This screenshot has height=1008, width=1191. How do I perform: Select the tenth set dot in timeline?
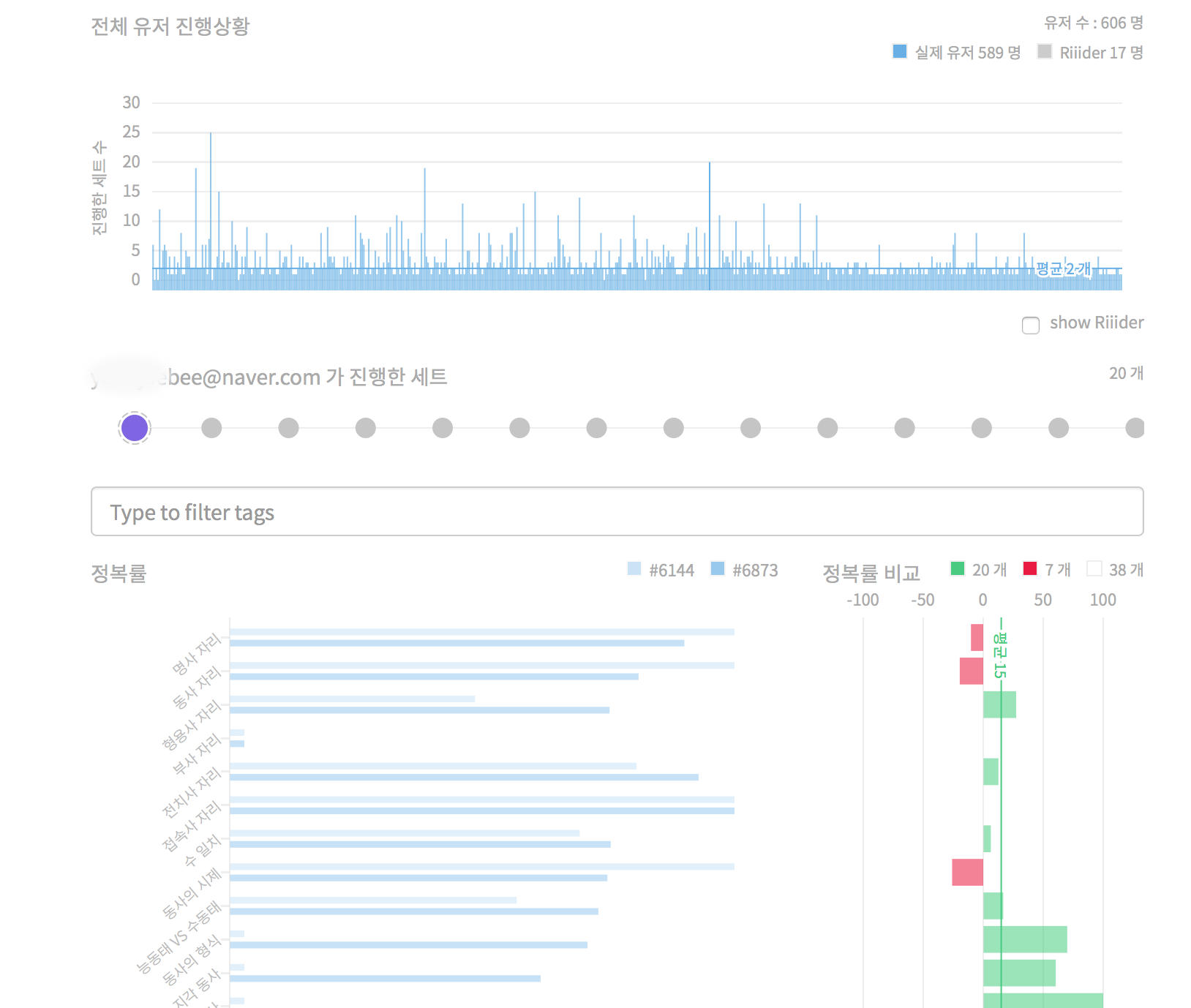827,428
